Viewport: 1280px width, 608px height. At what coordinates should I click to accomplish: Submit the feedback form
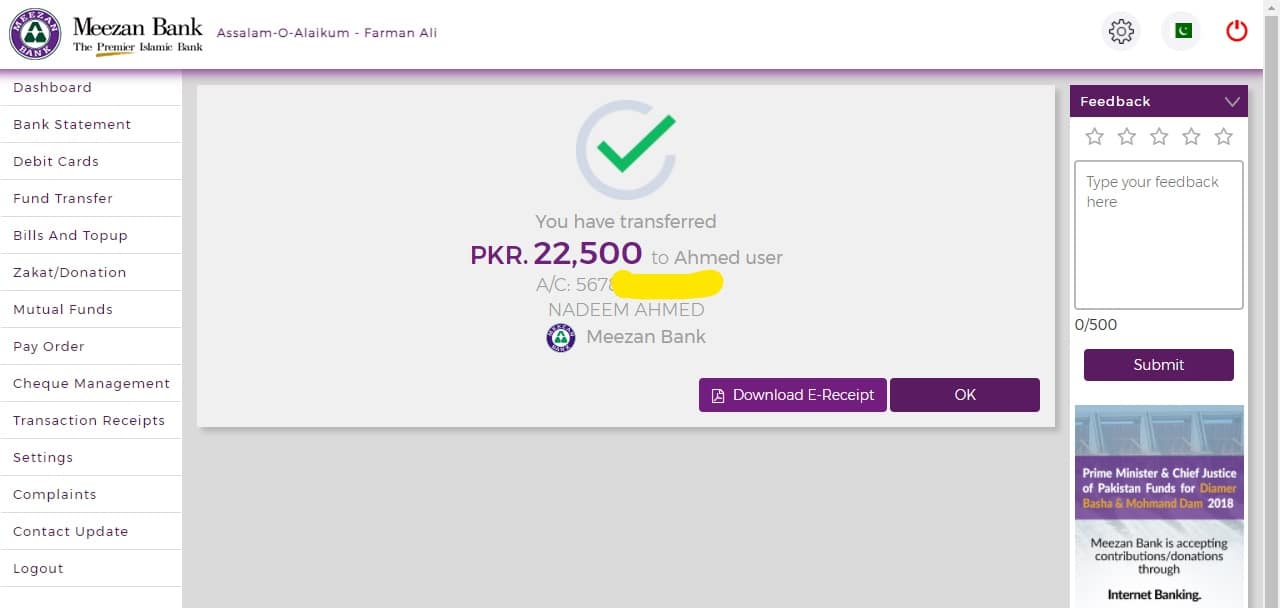[1159, 365]
